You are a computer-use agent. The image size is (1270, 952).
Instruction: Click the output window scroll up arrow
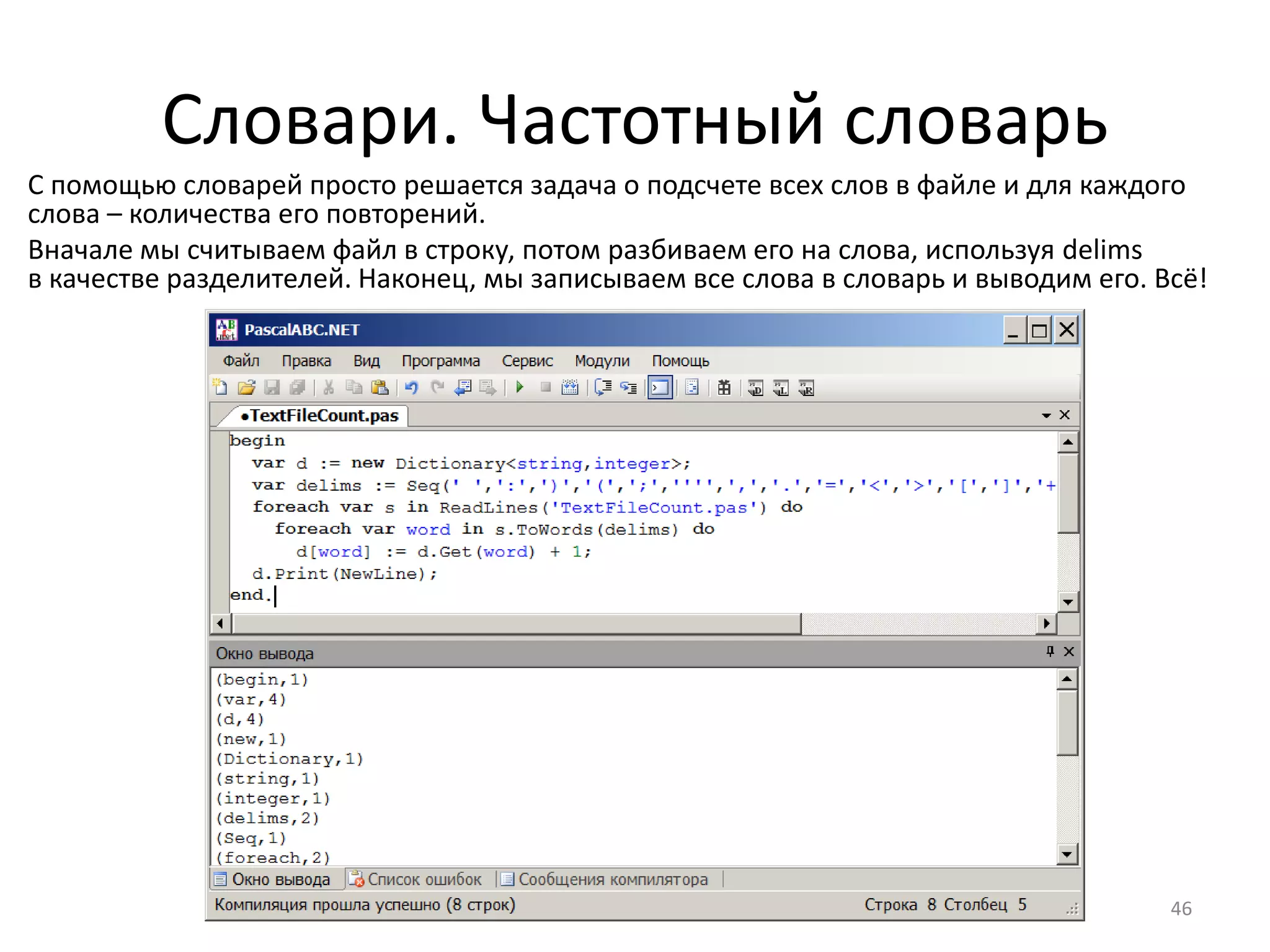click(1067, 680)
